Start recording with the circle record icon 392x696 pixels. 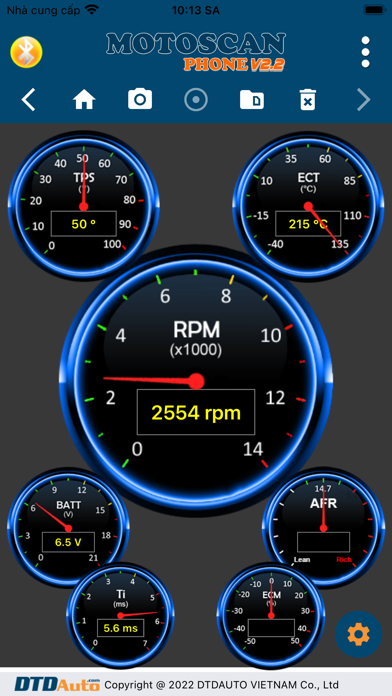click(196, 99)
